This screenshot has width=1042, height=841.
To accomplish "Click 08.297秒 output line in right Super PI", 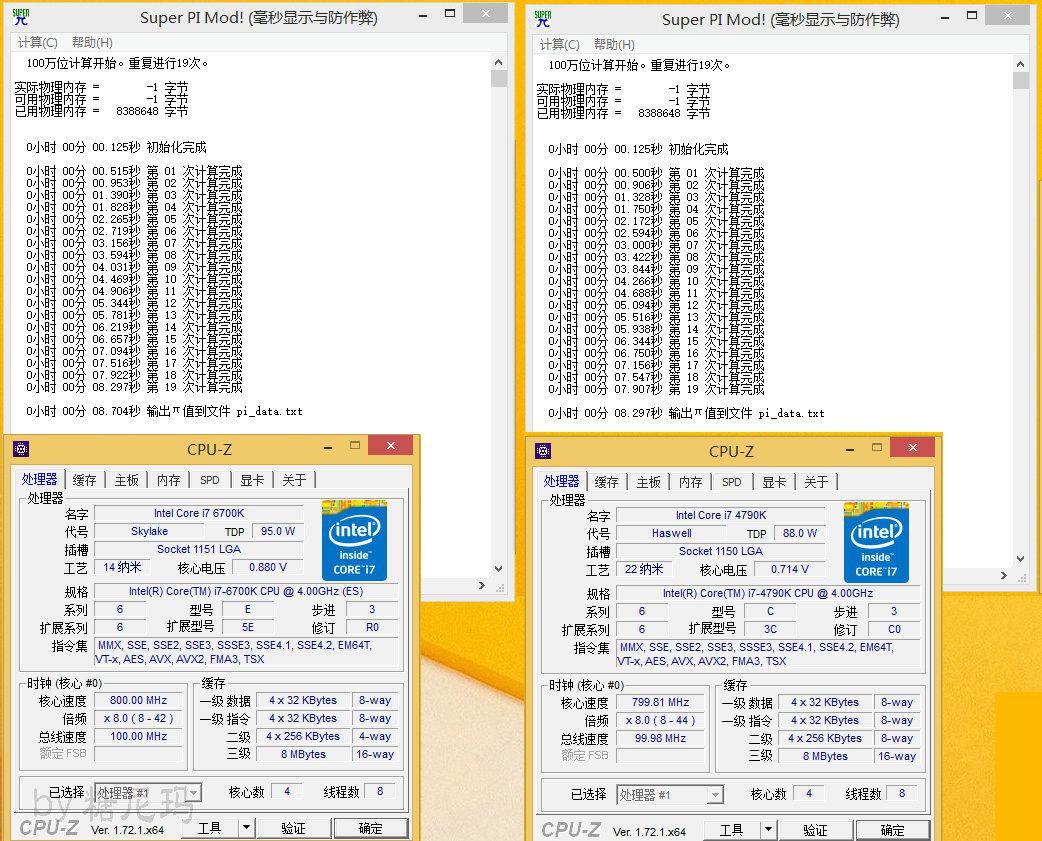I will 686,413.
